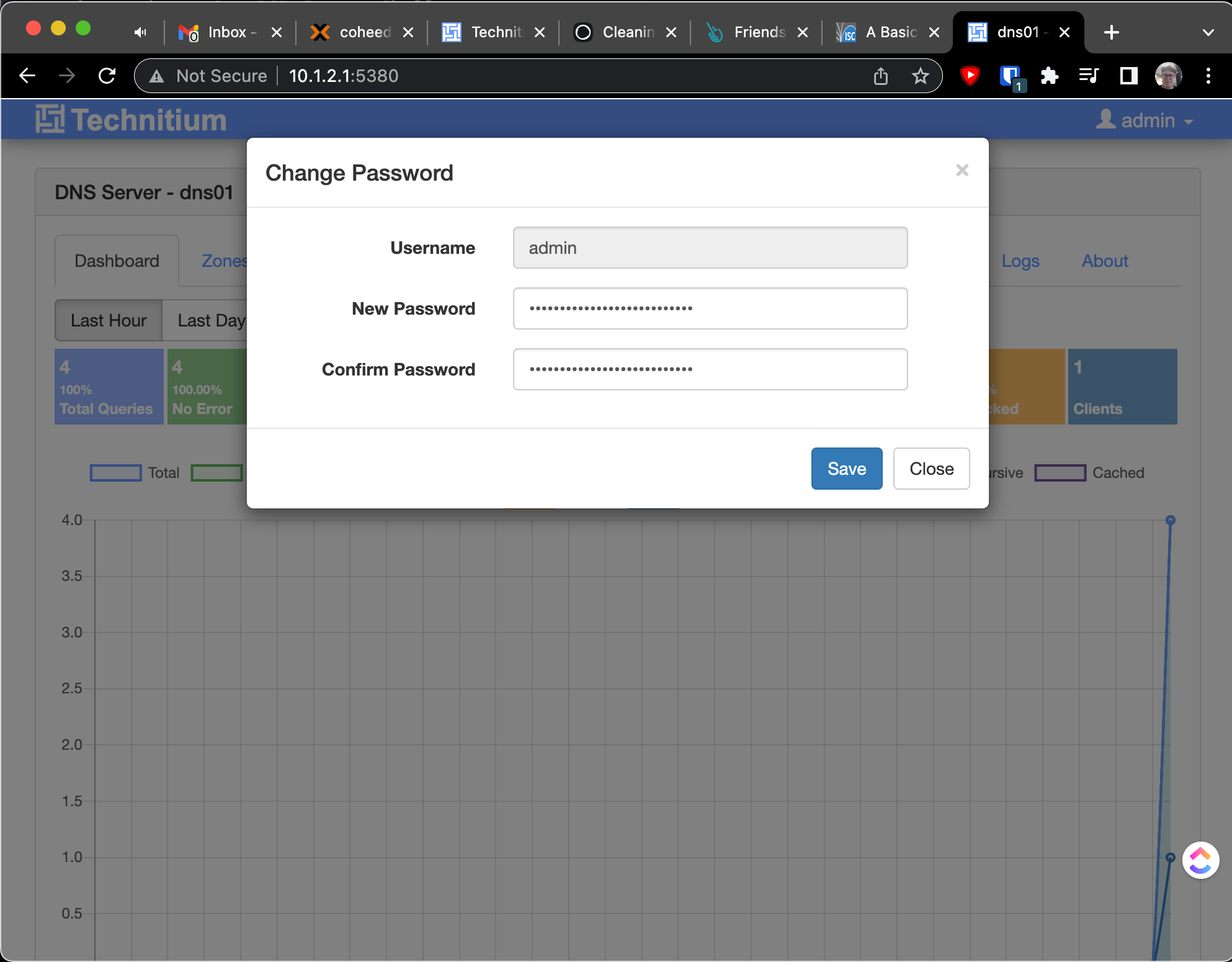This screenshot has width=1232, height=962.
Task: Open the About tab
Action: pos(1104,261)
